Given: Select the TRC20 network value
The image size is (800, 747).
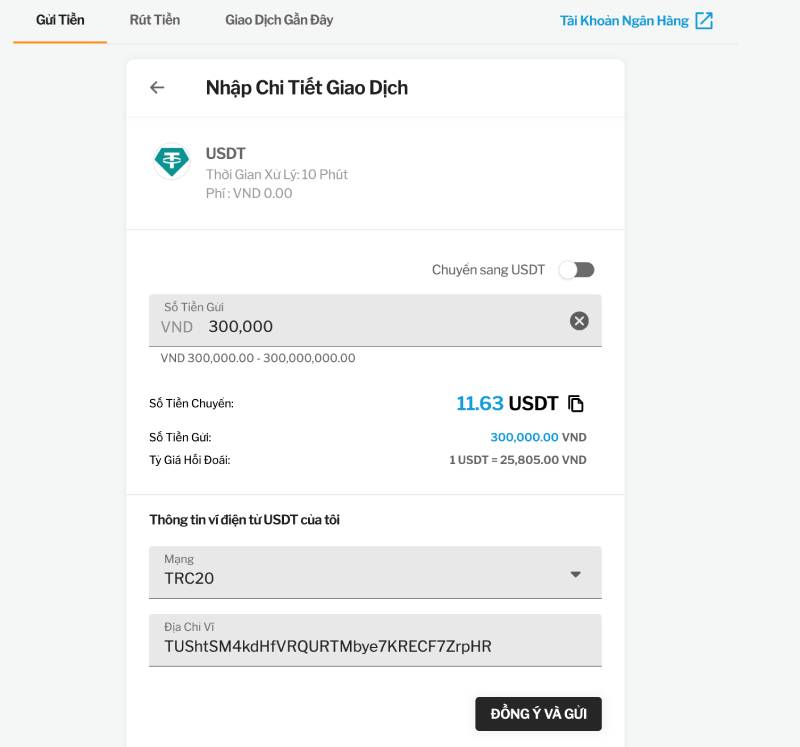Looking at the screenshot, I should pyautogui.click(x=190, y=578).
